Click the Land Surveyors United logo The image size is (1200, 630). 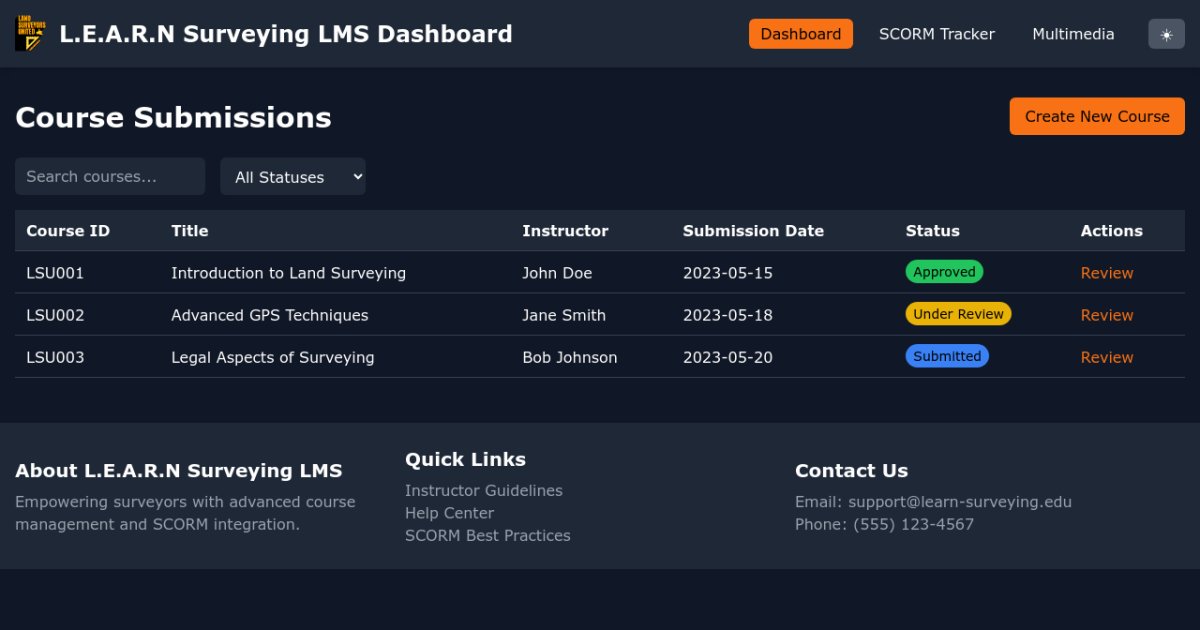click(x=30, y=32)
